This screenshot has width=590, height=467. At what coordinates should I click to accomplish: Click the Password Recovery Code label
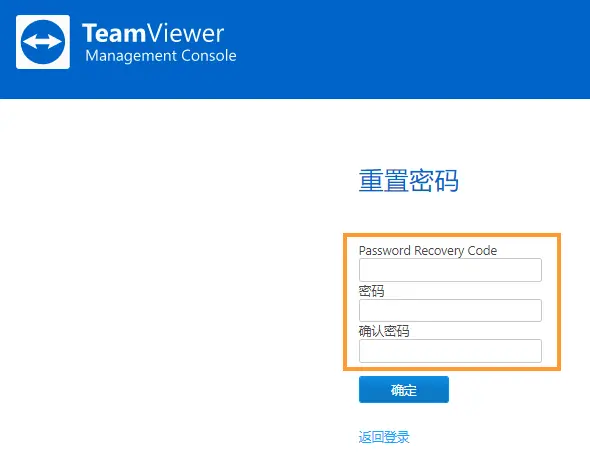428,251
